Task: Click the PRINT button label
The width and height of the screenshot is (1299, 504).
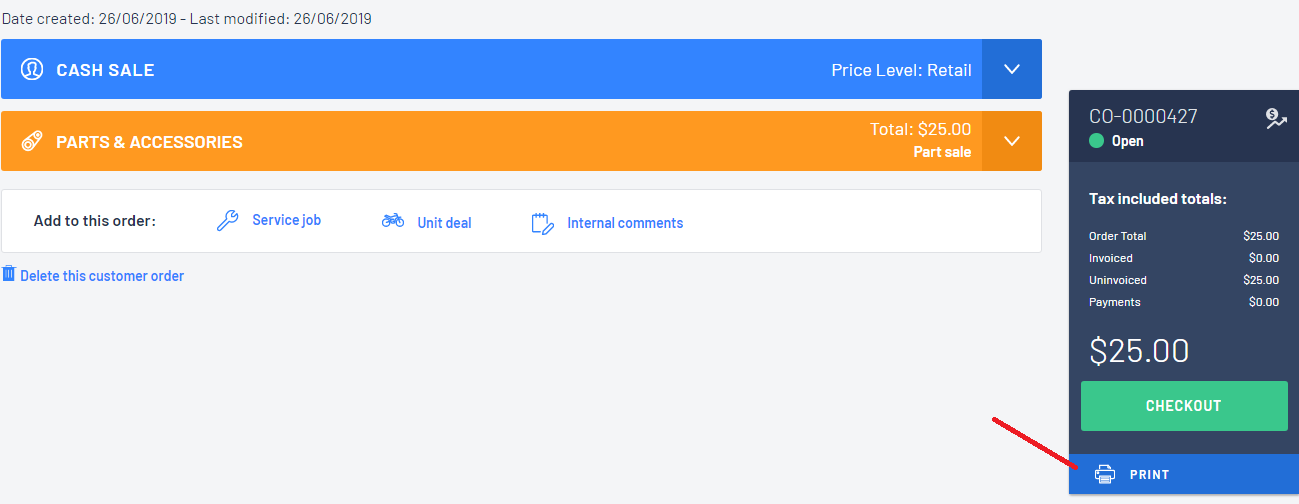Action: click(x=1150, y=475)
